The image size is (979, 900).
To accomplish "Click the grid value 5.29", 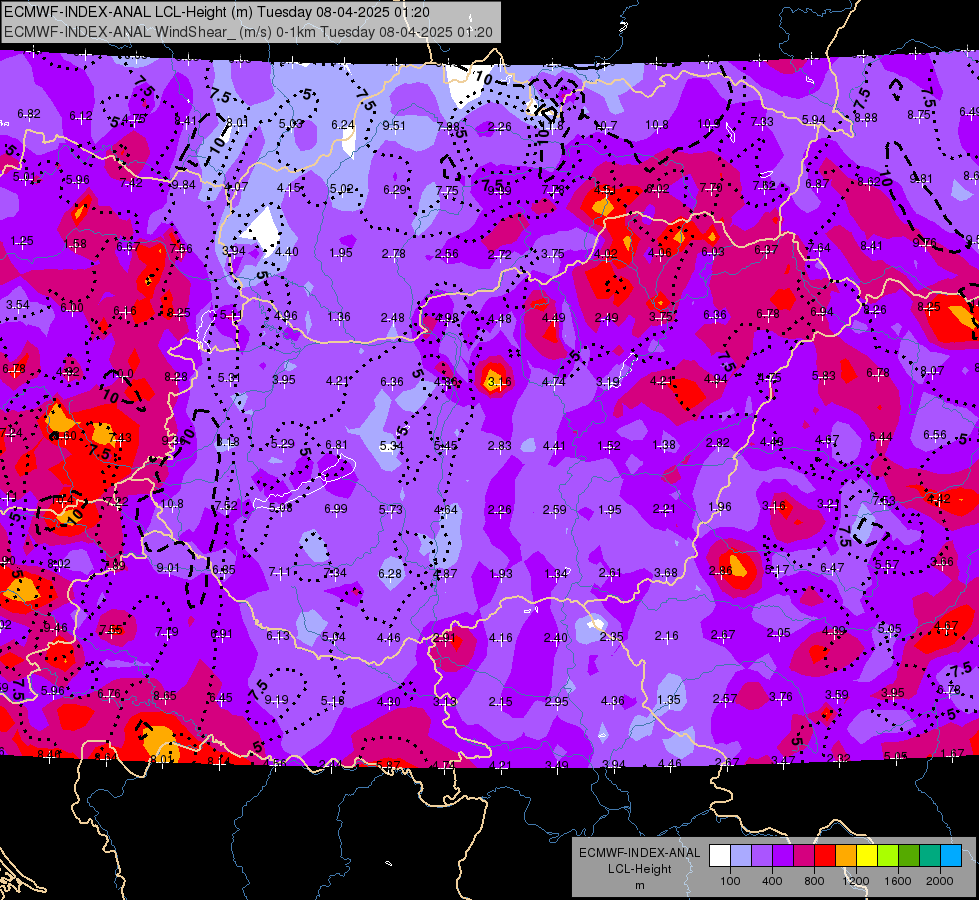I will (x=283, y=443).
